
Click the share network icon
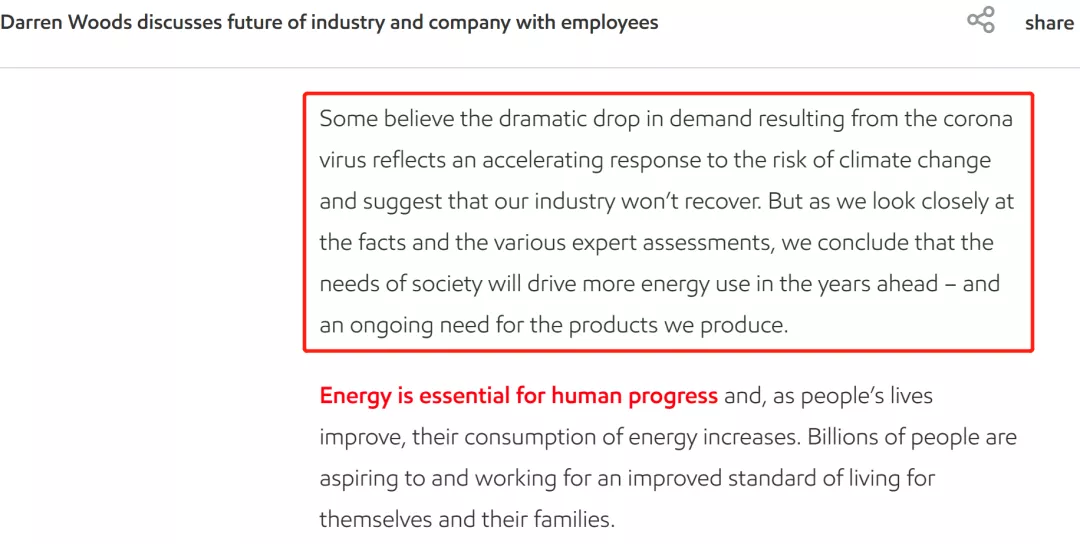click(981, 20)
